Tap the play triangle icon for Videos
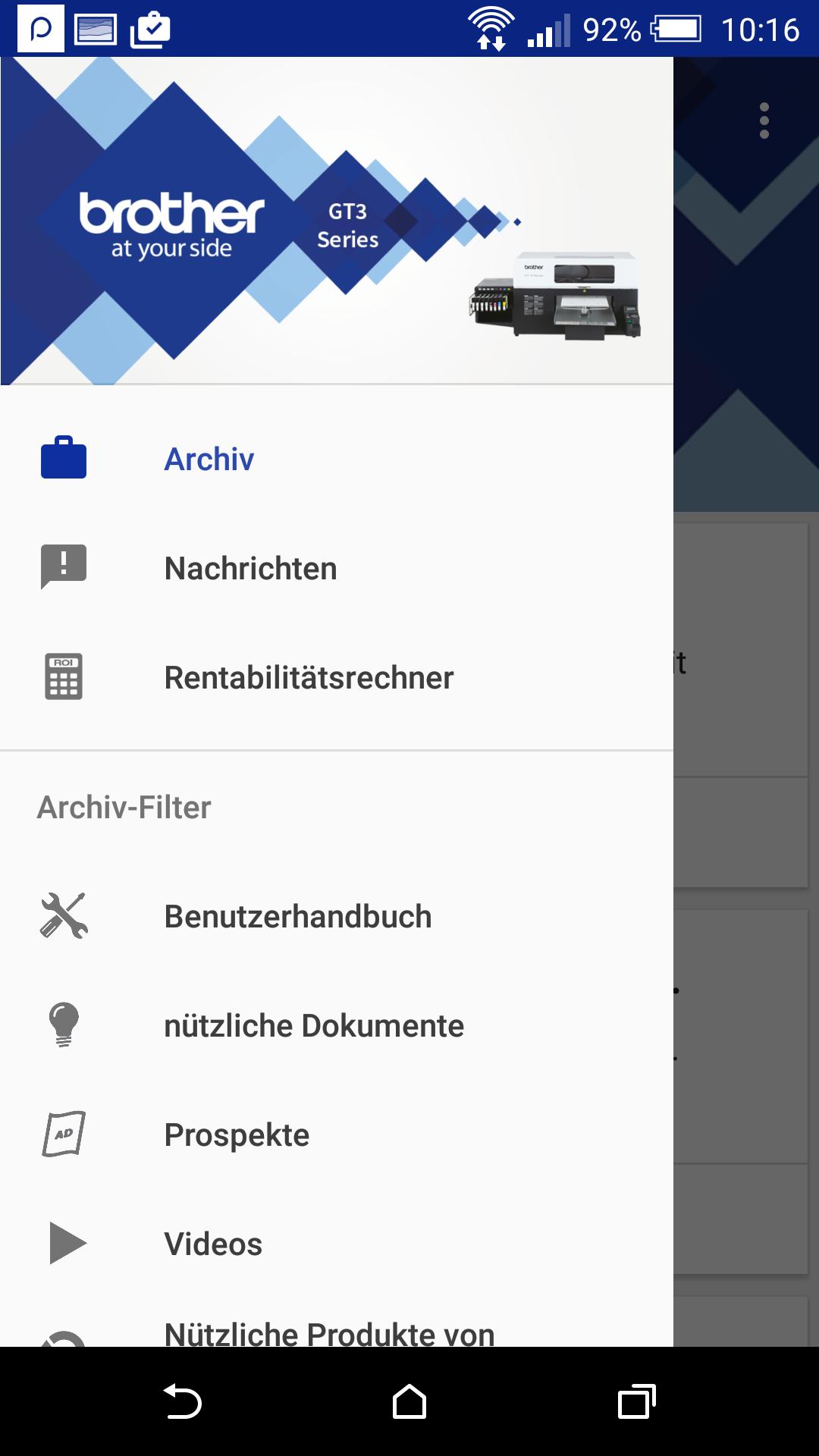This screenshot has height=1456, width=819. 68,1243
